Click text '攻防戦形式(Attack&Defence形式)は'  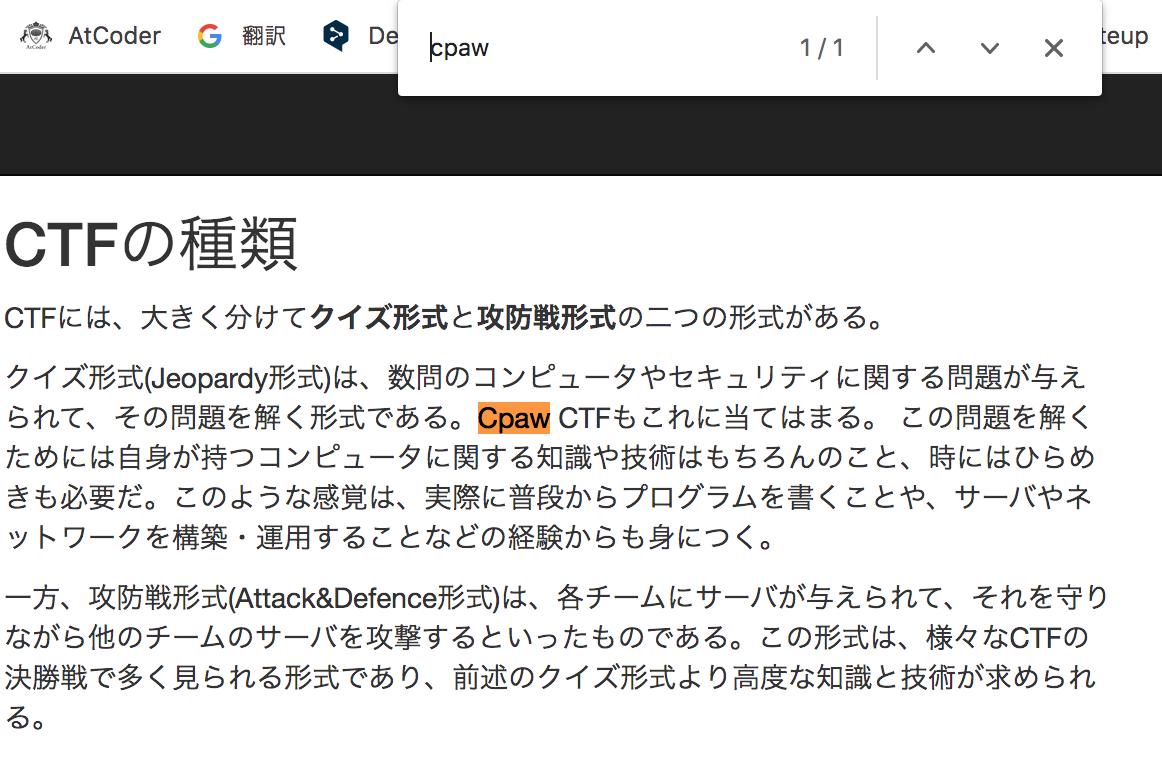[x=307, y=598]
